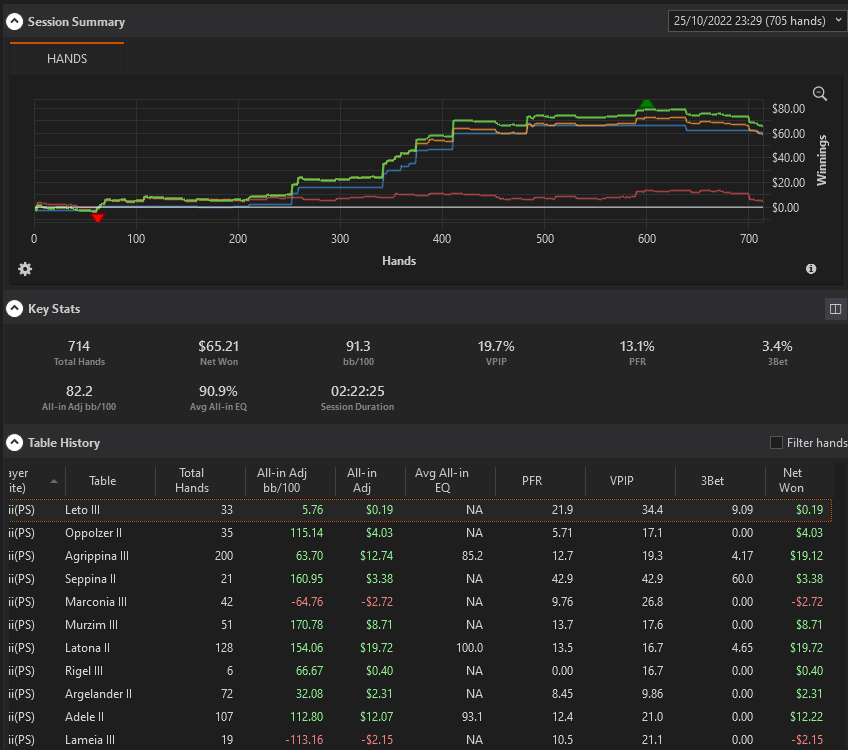Collapse the Table History section

coord(15,443)
